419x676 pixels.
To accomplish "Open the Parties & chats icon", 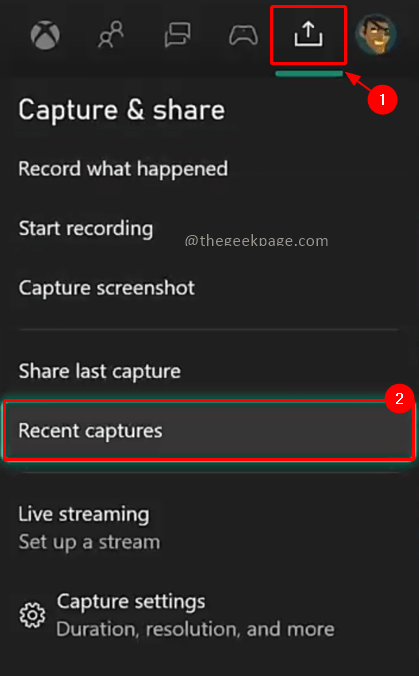I will point(177,35).
